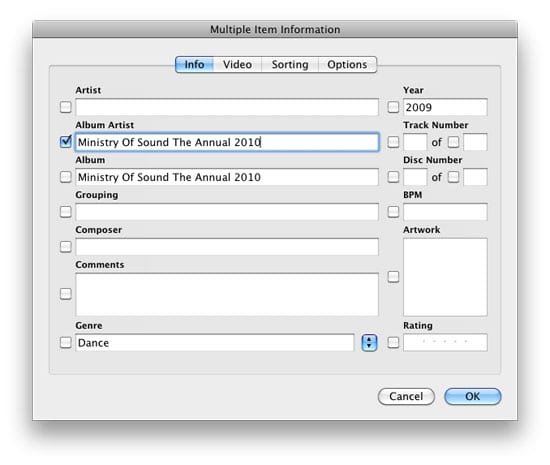Set a star rating in Rating field

(x=445, y=342)
